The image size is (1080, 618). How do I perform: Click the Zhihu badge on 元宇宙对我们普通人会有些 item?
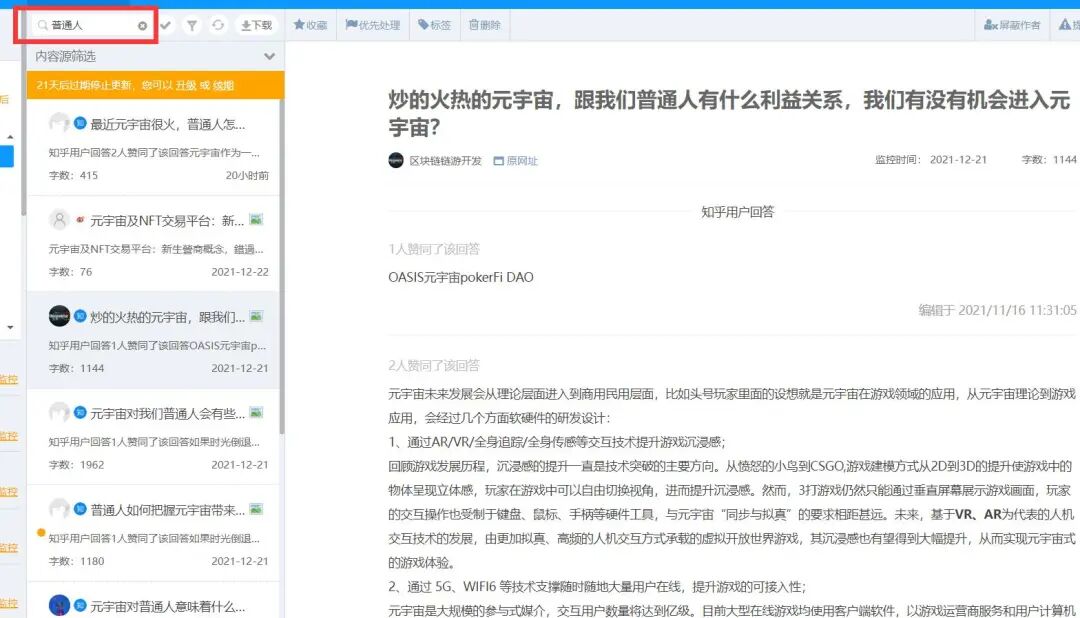[80, 413]
